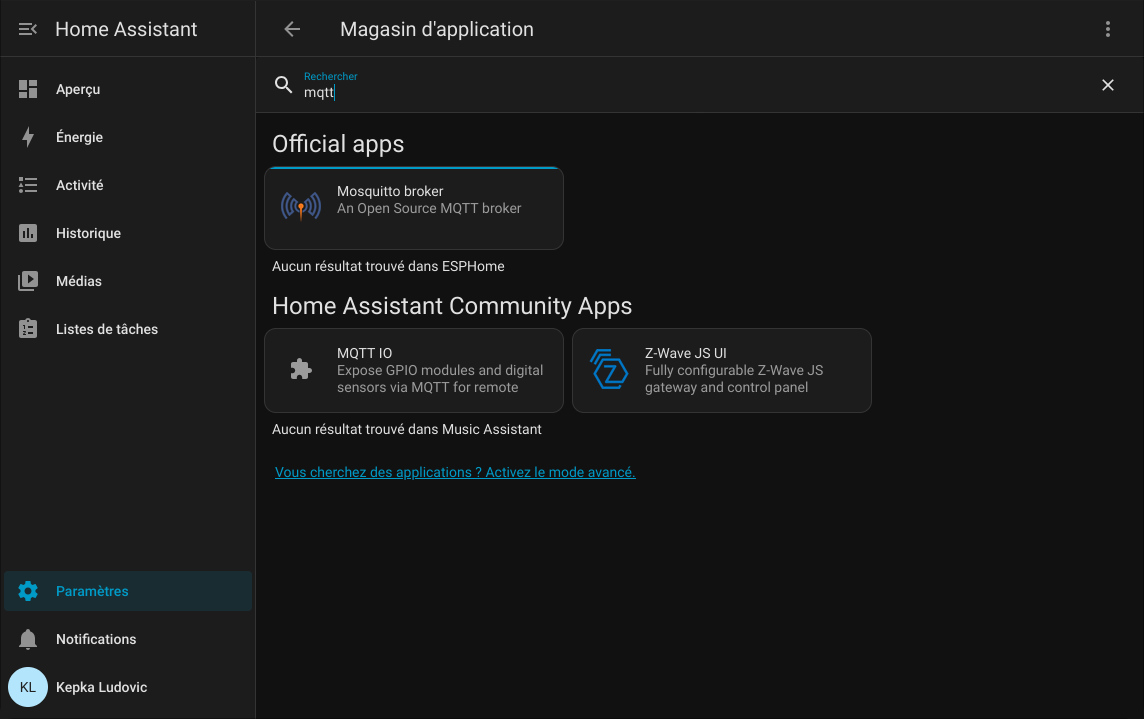
Task: Click the back arrow in the header
Action: [x=292, y=29]
